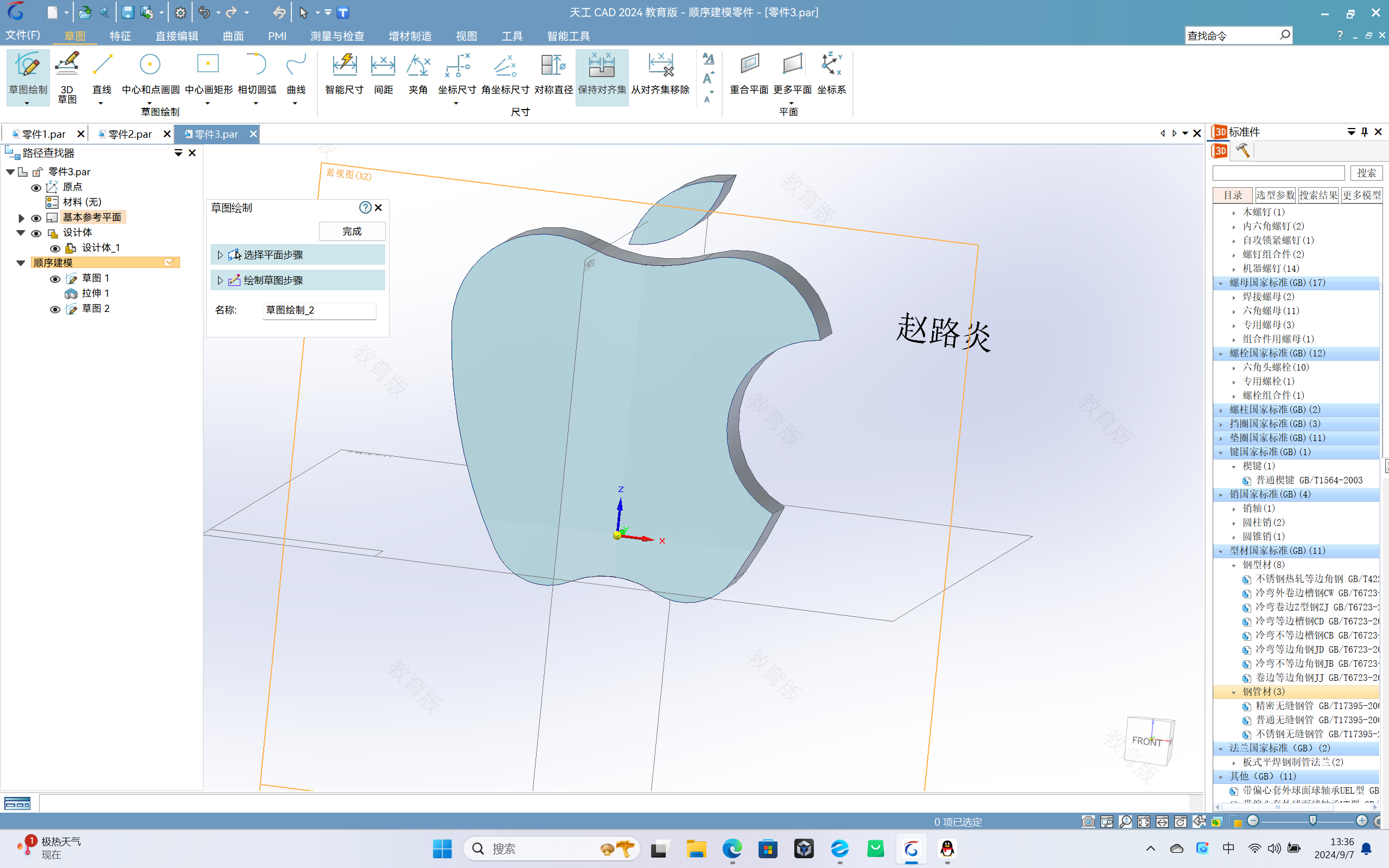Open the 文件(F) menu
The width and height of the screenshot is (1389, 868).
23,35
